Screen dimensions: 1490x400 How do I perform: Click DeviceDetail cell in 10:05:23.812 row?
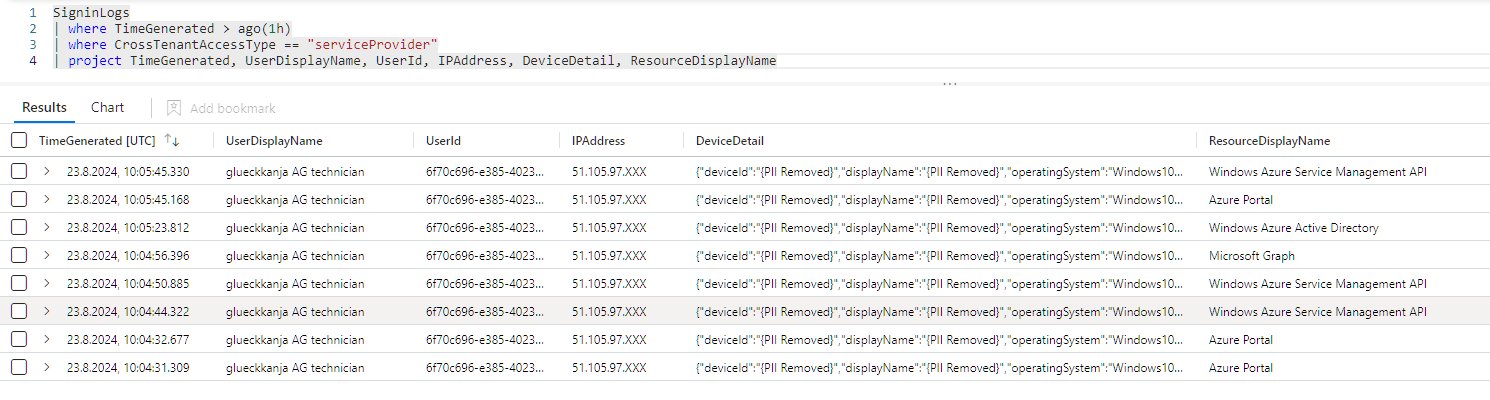939,228
